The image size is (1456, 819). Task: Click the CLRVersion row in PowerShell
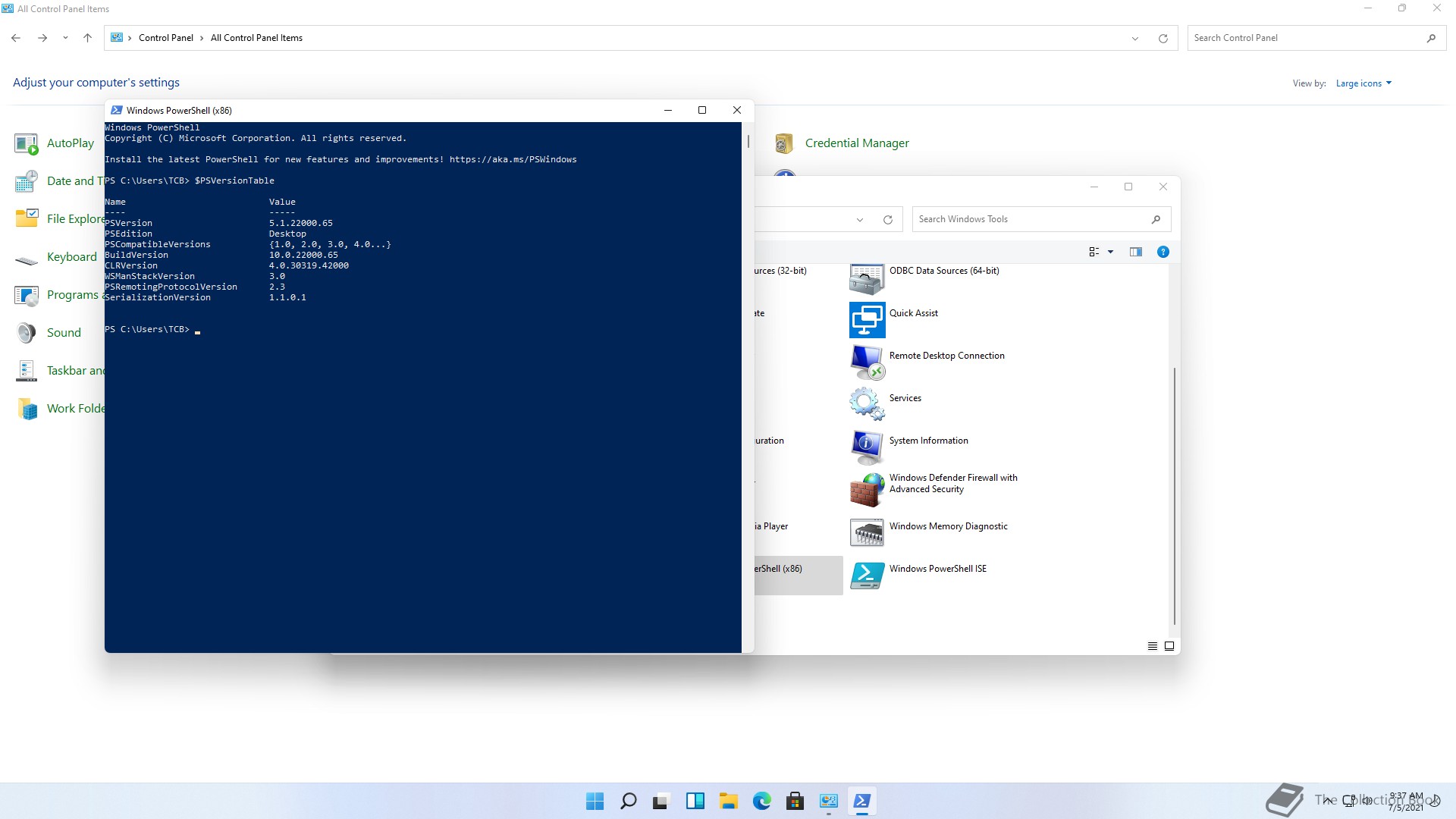[227, 266]
